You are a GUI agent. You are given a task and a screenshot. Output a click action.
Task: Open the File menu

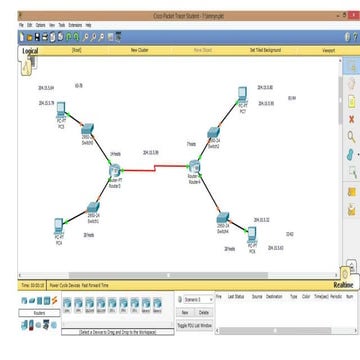pyautogui.click(x=21, y=25)
